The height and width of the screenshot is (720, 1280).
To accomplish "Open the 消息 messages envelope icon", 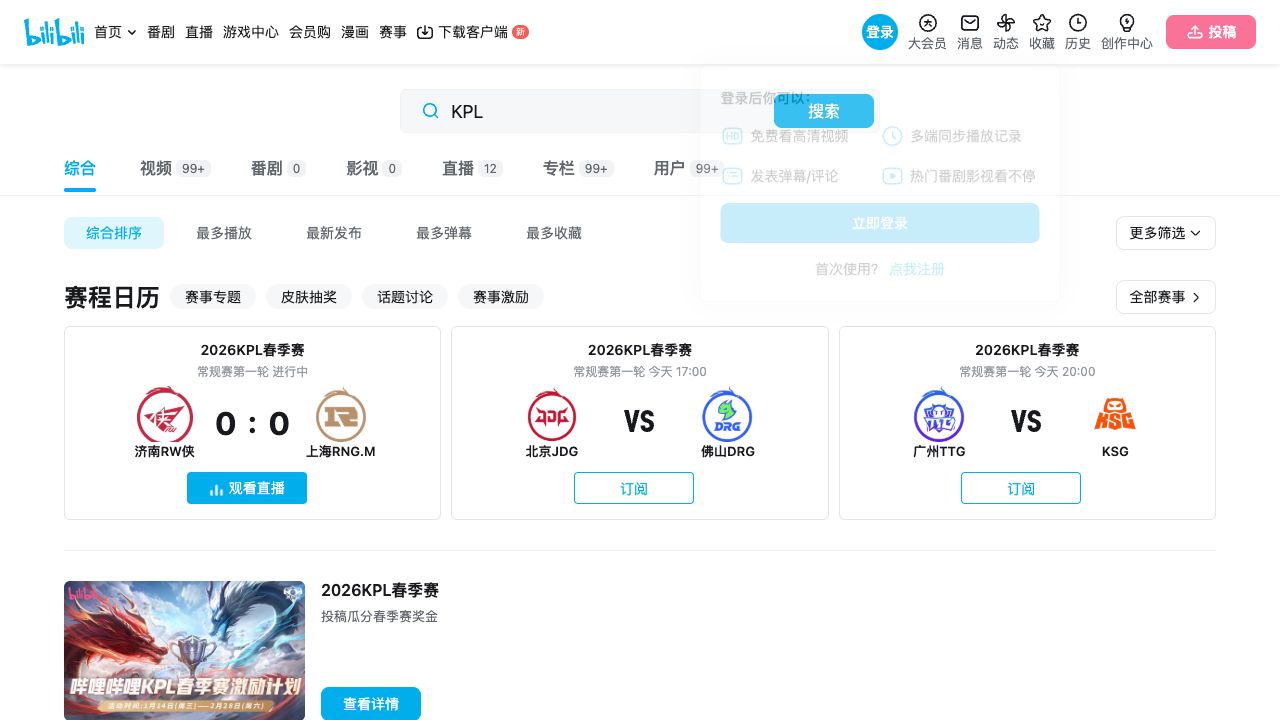I will tap(969, 23).
